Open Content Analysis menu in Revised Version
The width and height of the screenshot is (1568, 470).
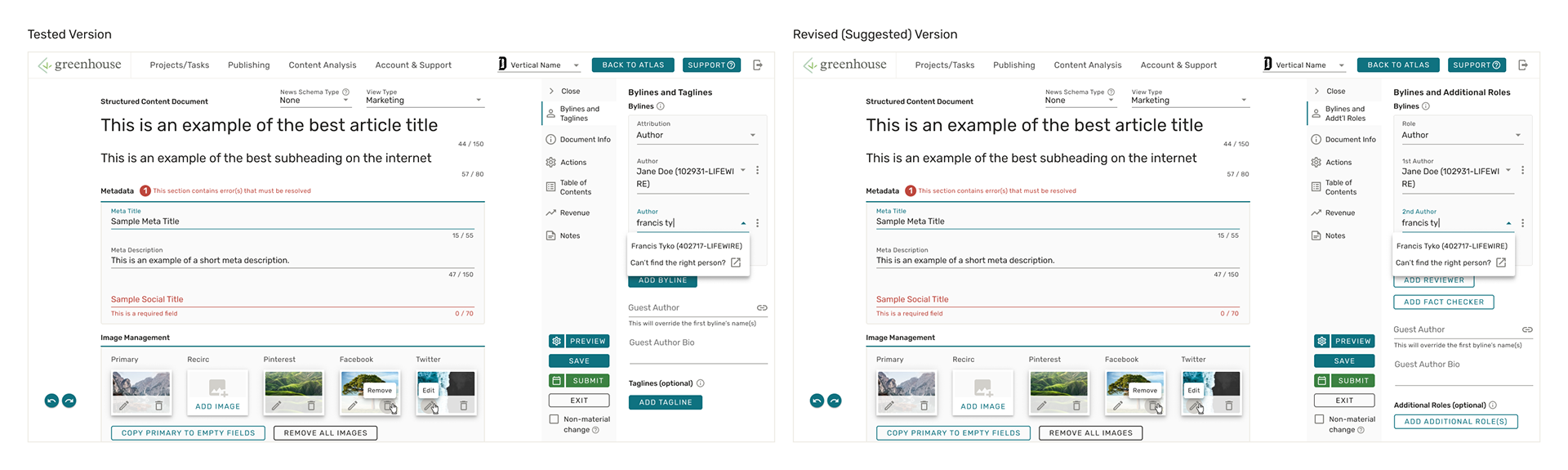point(1088,65)
